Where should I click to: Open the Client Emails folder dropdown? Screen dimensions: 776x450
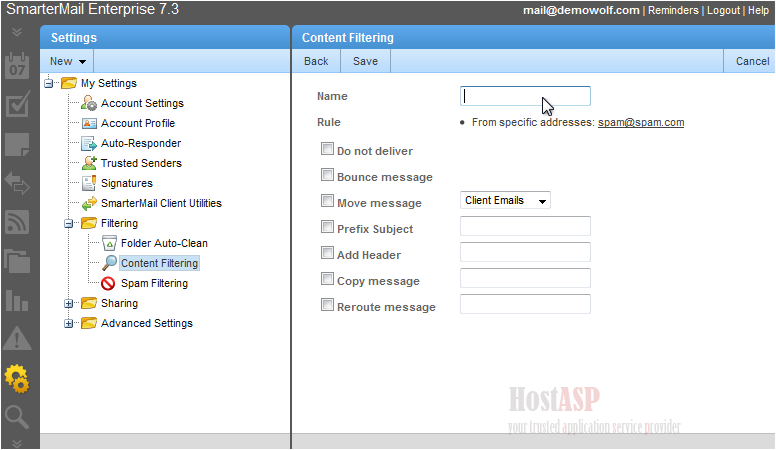(x=505, y=200)
